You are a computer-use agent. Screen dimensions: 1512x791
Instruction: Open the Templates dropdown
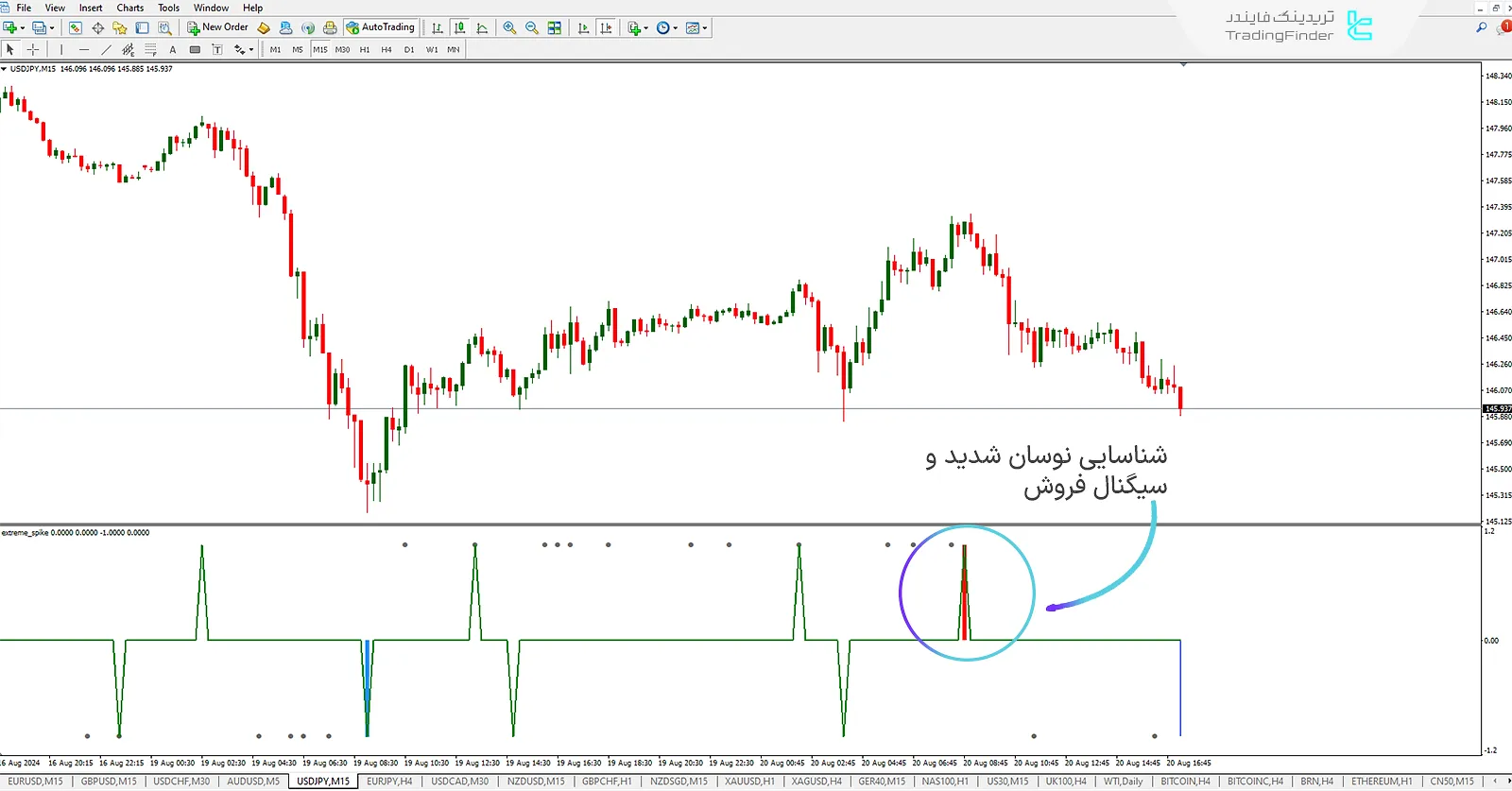(x=696, y=27)
